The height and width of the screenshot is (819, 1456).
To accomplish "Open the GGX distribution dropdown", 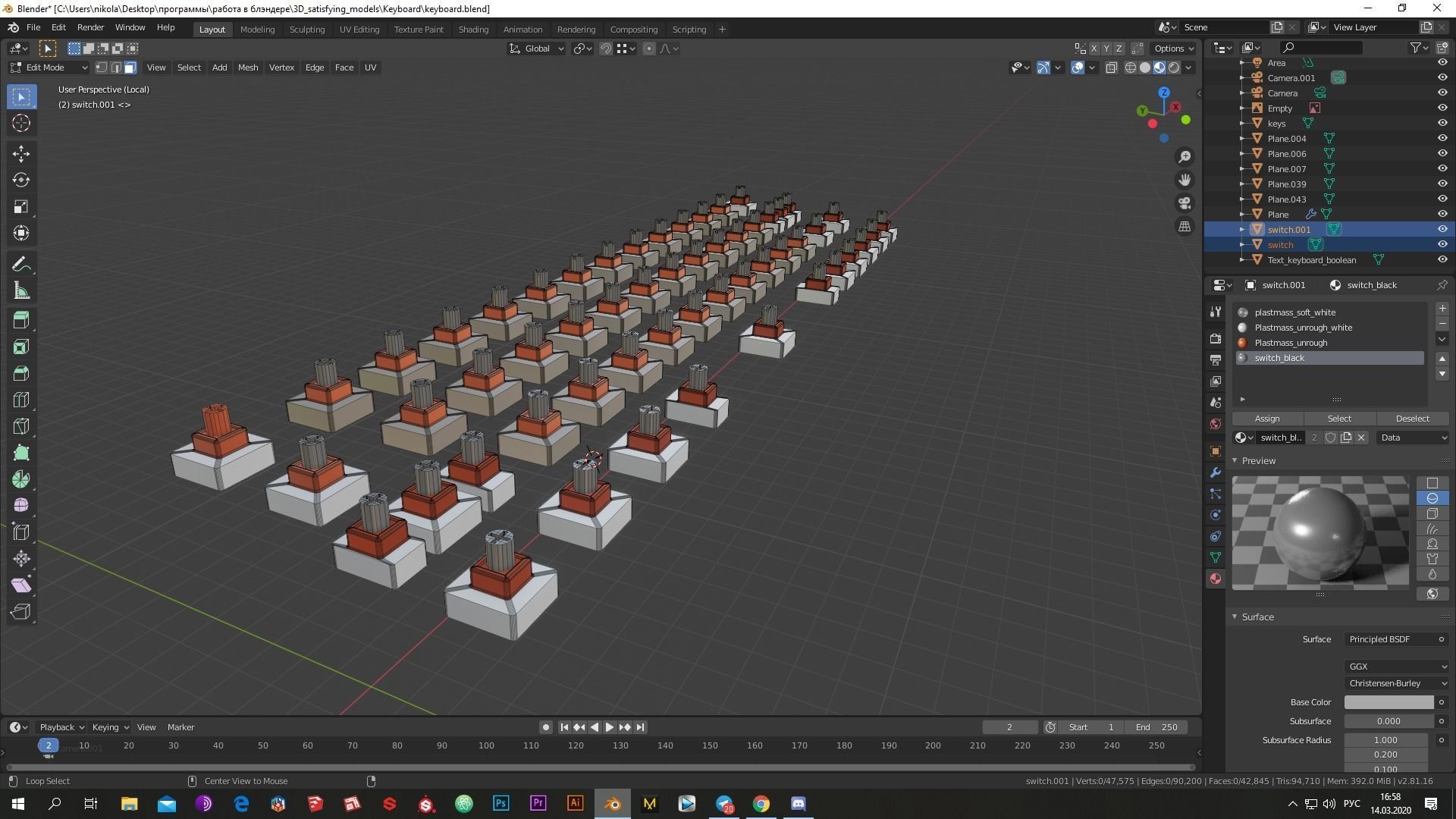I will pos(1397,667).
